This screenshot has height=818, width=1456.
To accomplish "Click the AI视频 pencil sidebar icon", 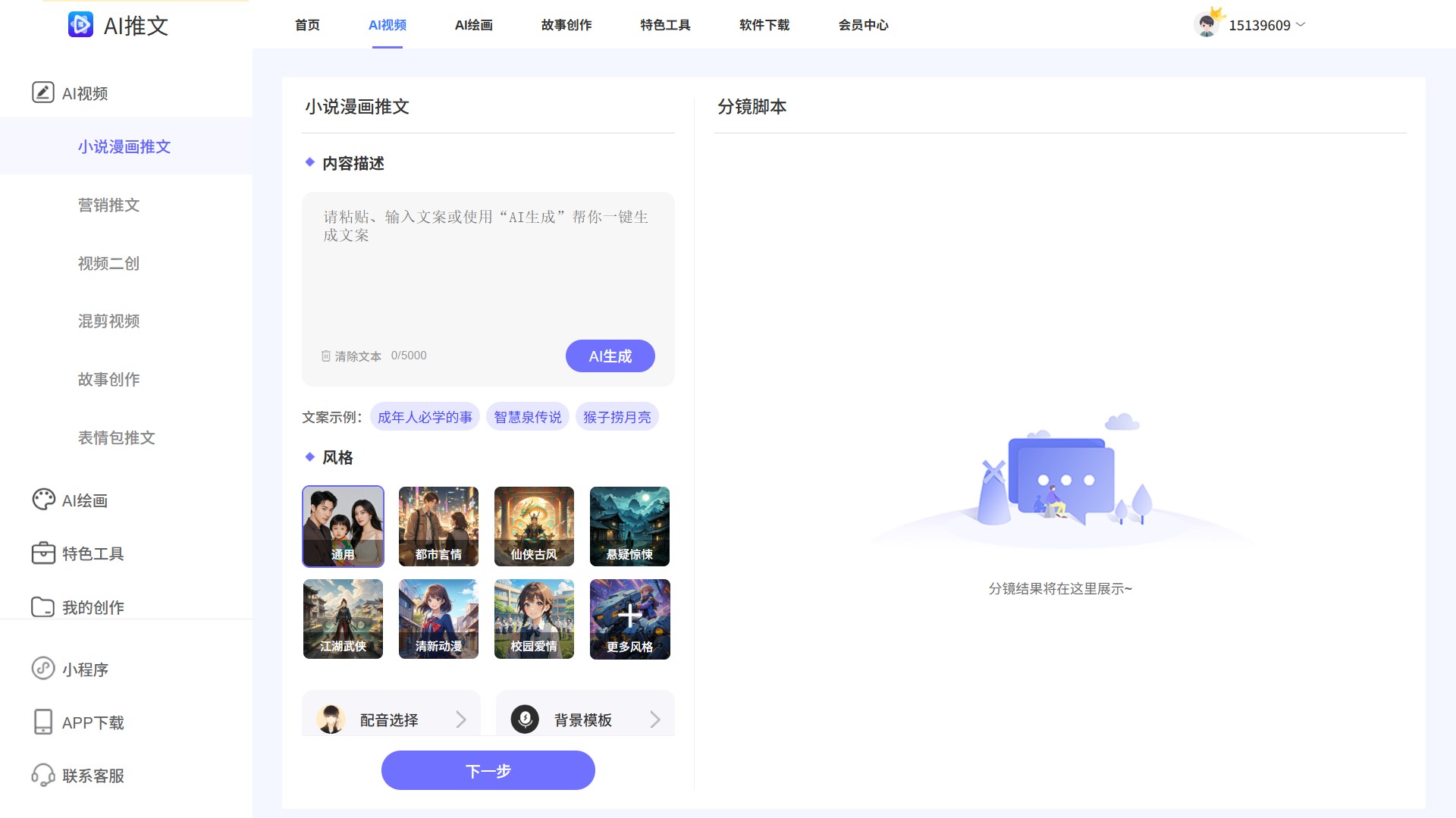I will 43,92.
